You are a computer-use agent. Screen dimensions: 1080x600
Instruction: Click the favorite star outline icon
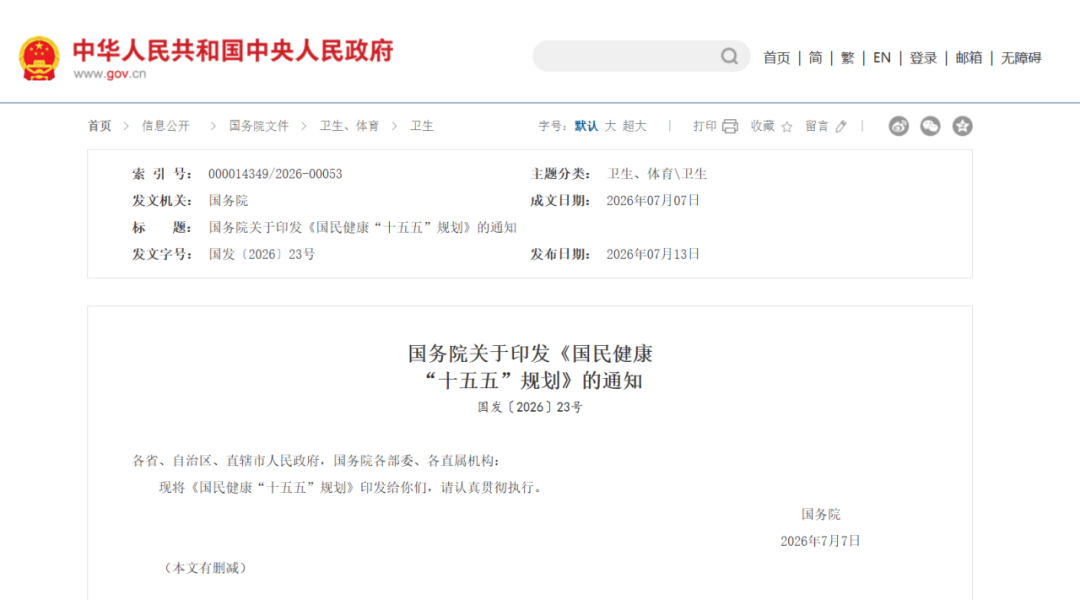click(787, 127)
